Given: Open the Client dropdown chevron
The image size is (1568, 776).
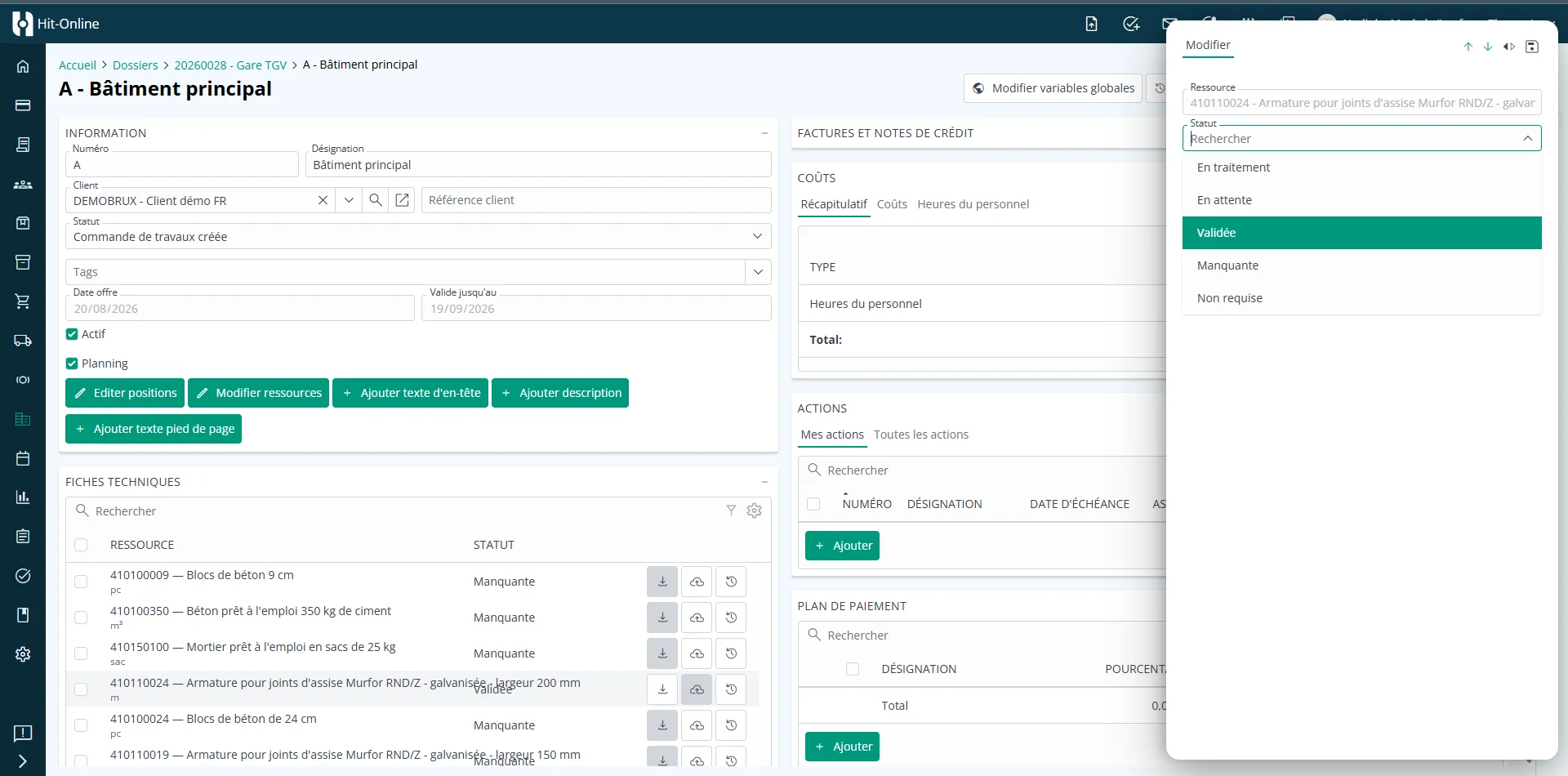Looking at the screenshot, I should [x=349, y=200].
